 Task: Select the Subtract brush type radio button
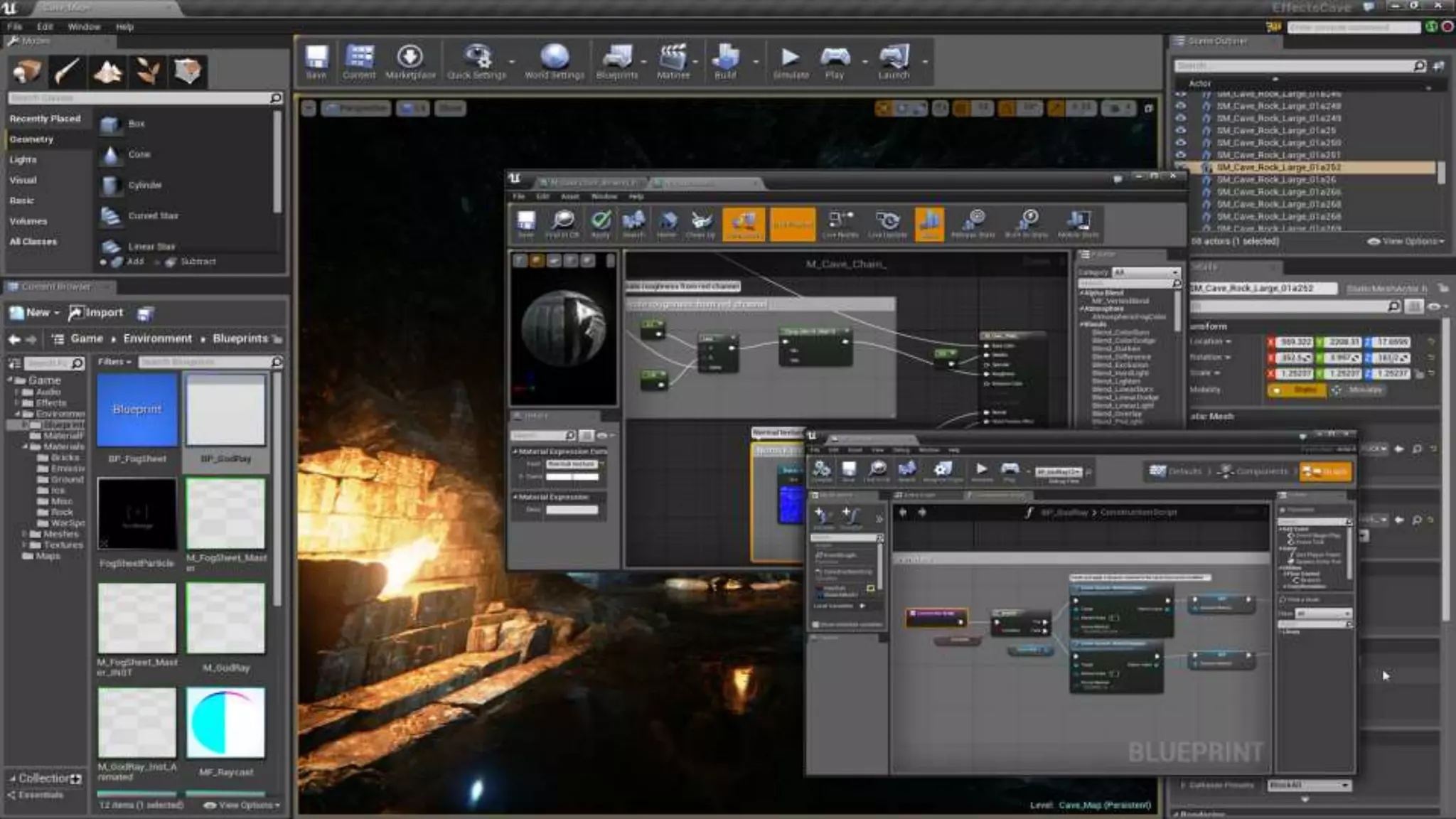pyautogui.click(x=158, y=262)
